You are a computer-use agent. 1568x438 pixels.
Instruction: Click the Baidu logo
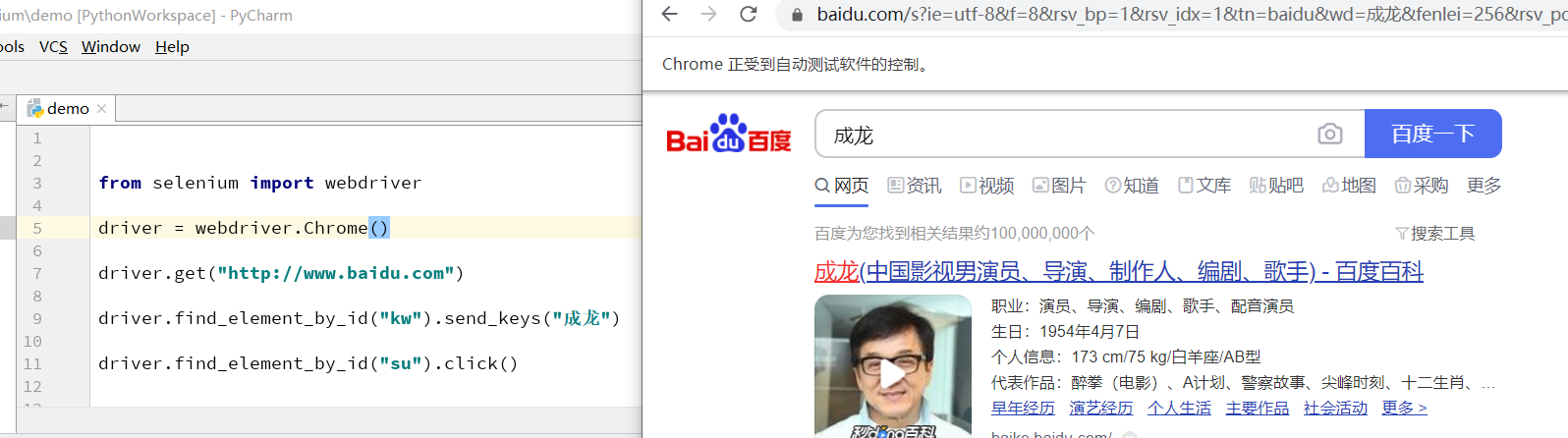[x=728, y=135]
